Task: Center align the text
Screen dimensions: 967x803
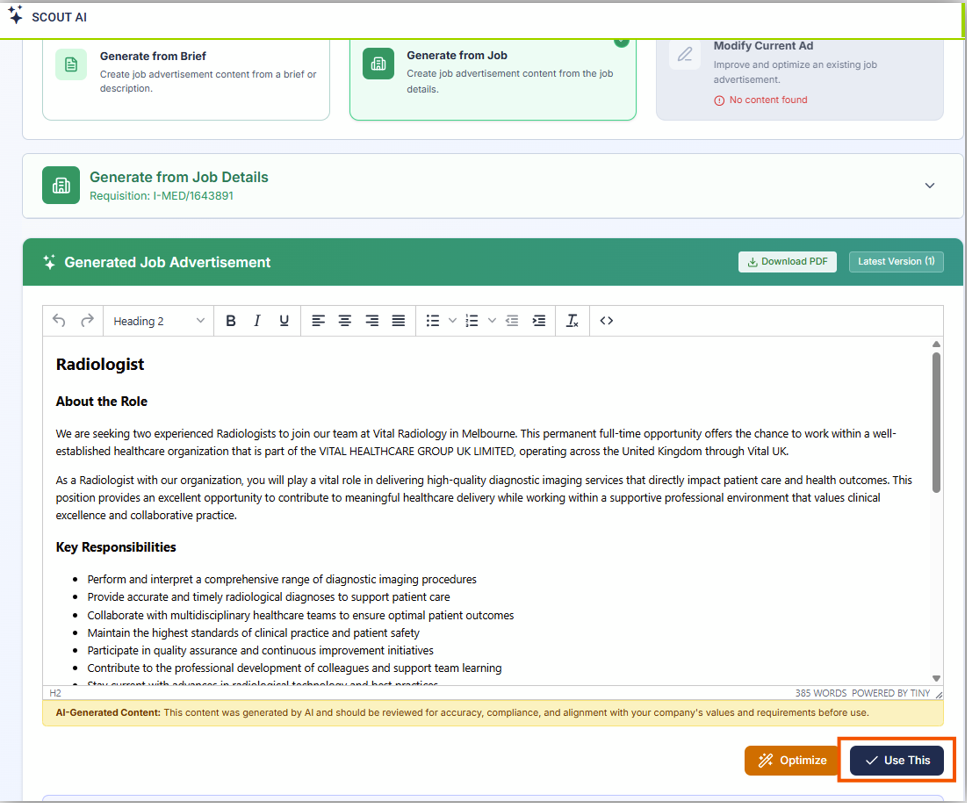Action: click(x=345, y=321)
